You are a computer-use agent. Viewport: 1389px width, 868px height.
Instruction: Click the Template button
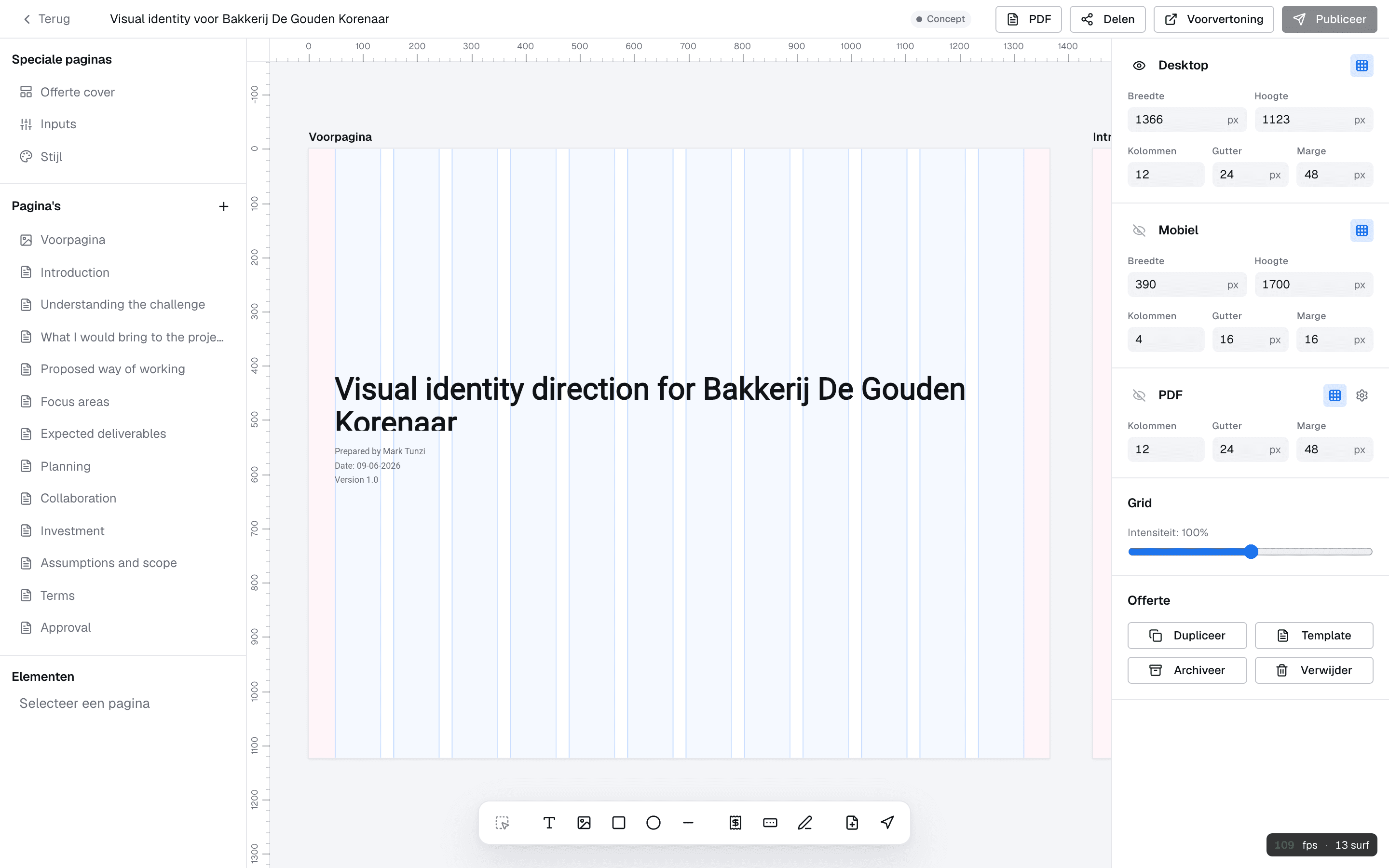coord(1313,636)
